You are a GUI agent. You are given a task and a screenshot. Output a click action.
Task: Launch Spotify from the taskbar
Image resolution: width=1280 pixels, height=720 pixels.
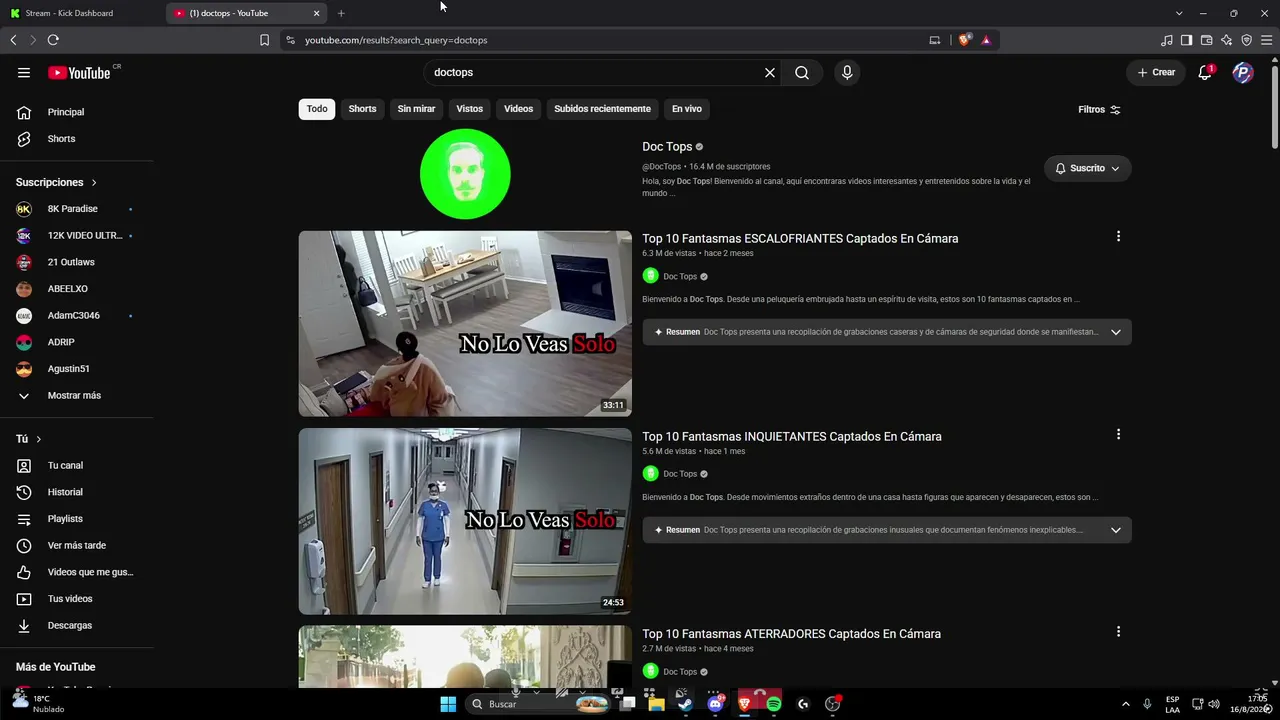(x=774, y=704)
